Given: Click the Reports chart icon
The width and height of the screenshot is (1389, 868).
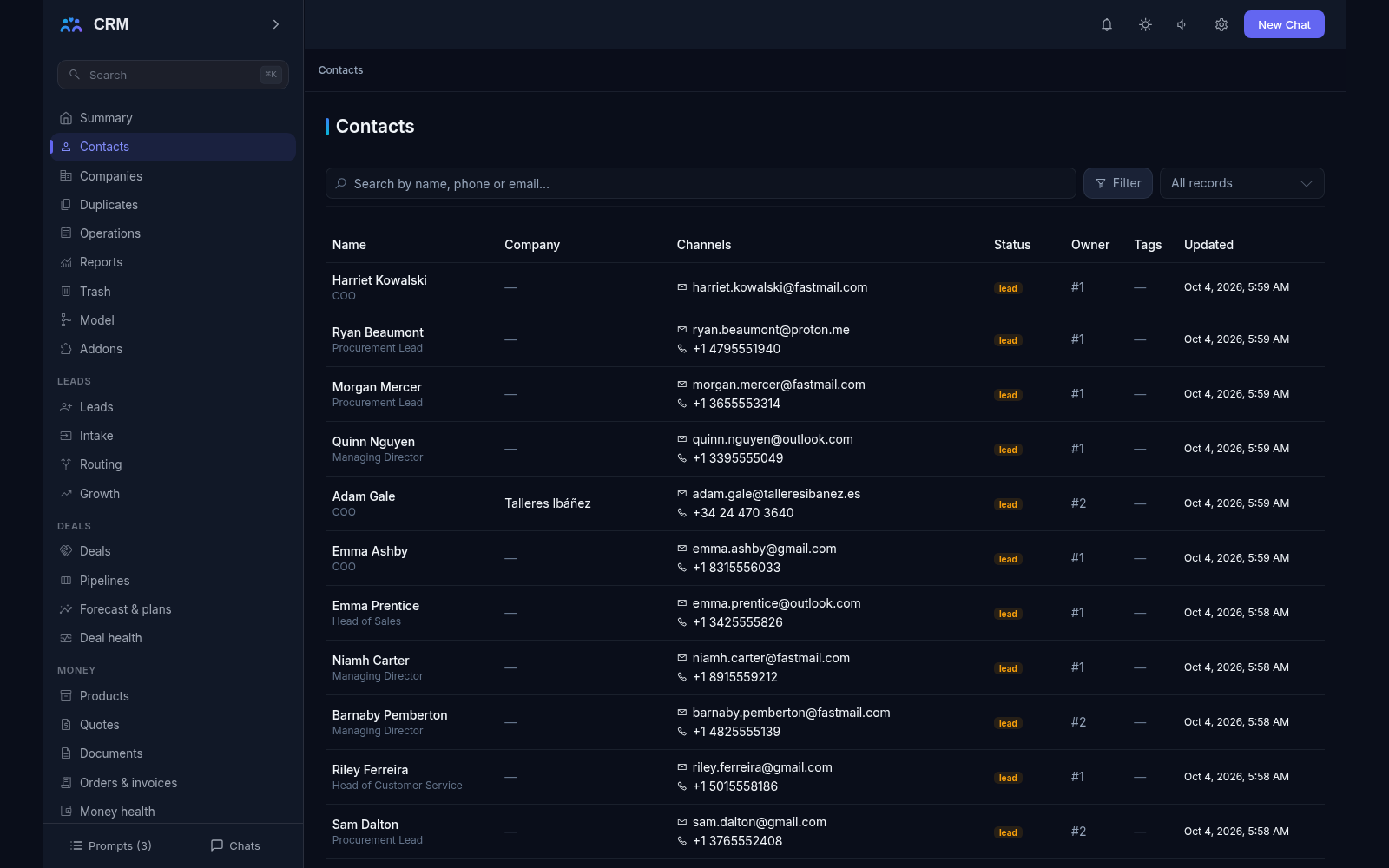Looking at the screenshot, I should 66,262.
